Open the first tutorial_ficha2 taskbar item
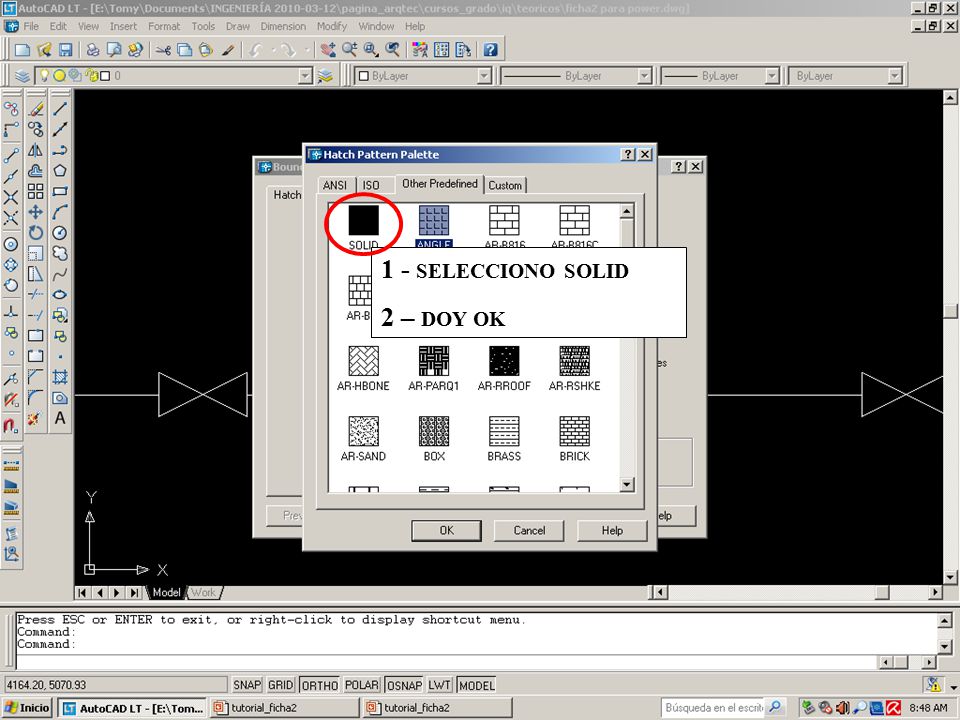 284,708
